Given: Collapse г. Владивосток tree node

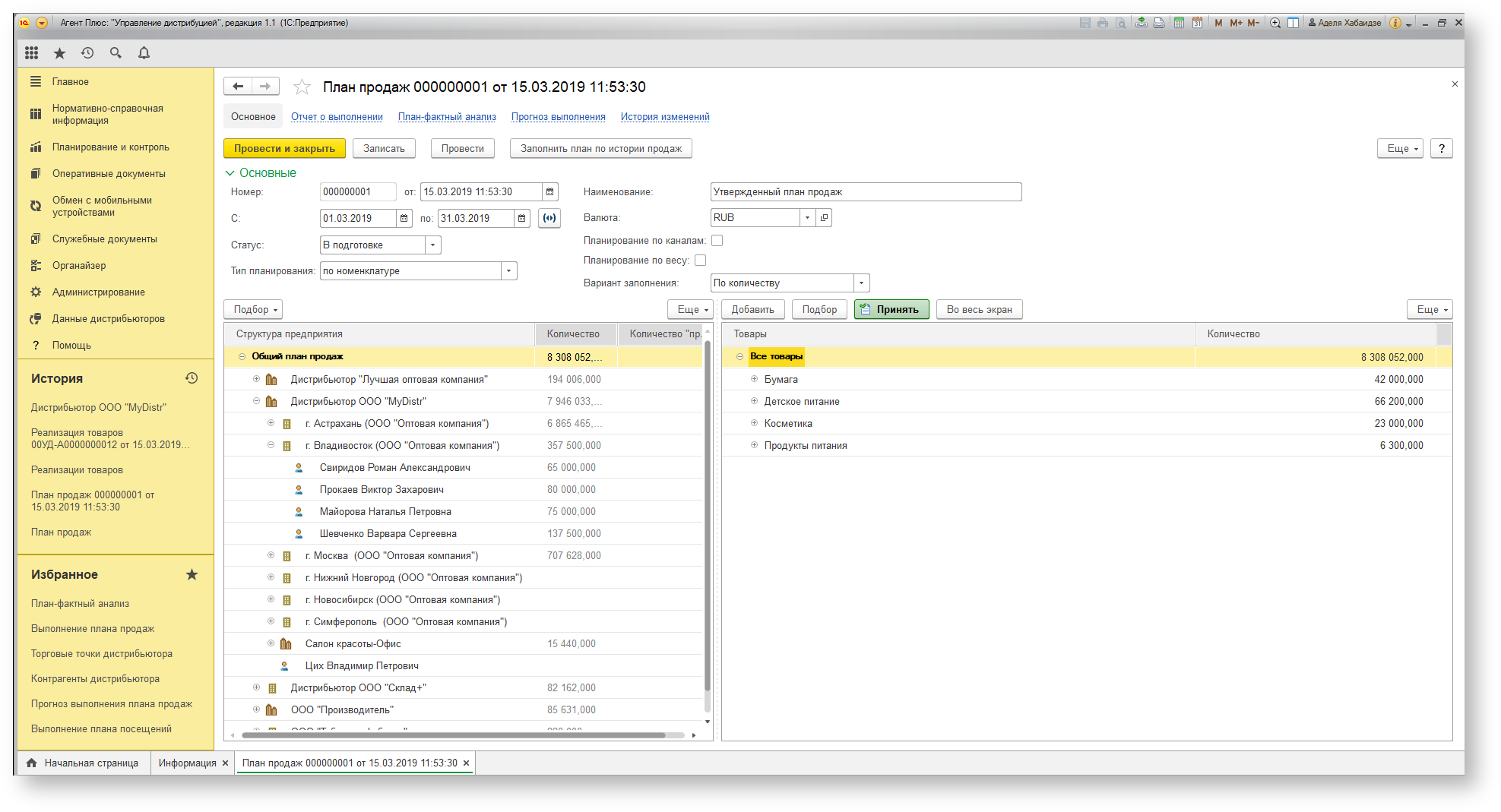Looking at the screenshot, I should (271, 444).
